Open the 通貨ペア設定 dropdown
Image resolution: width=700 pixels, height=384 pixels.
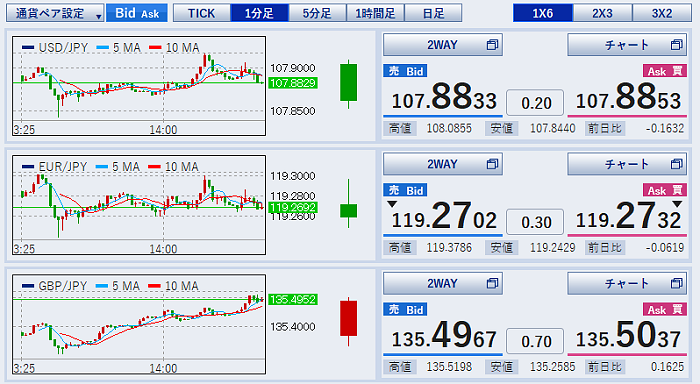coord(55,13)
